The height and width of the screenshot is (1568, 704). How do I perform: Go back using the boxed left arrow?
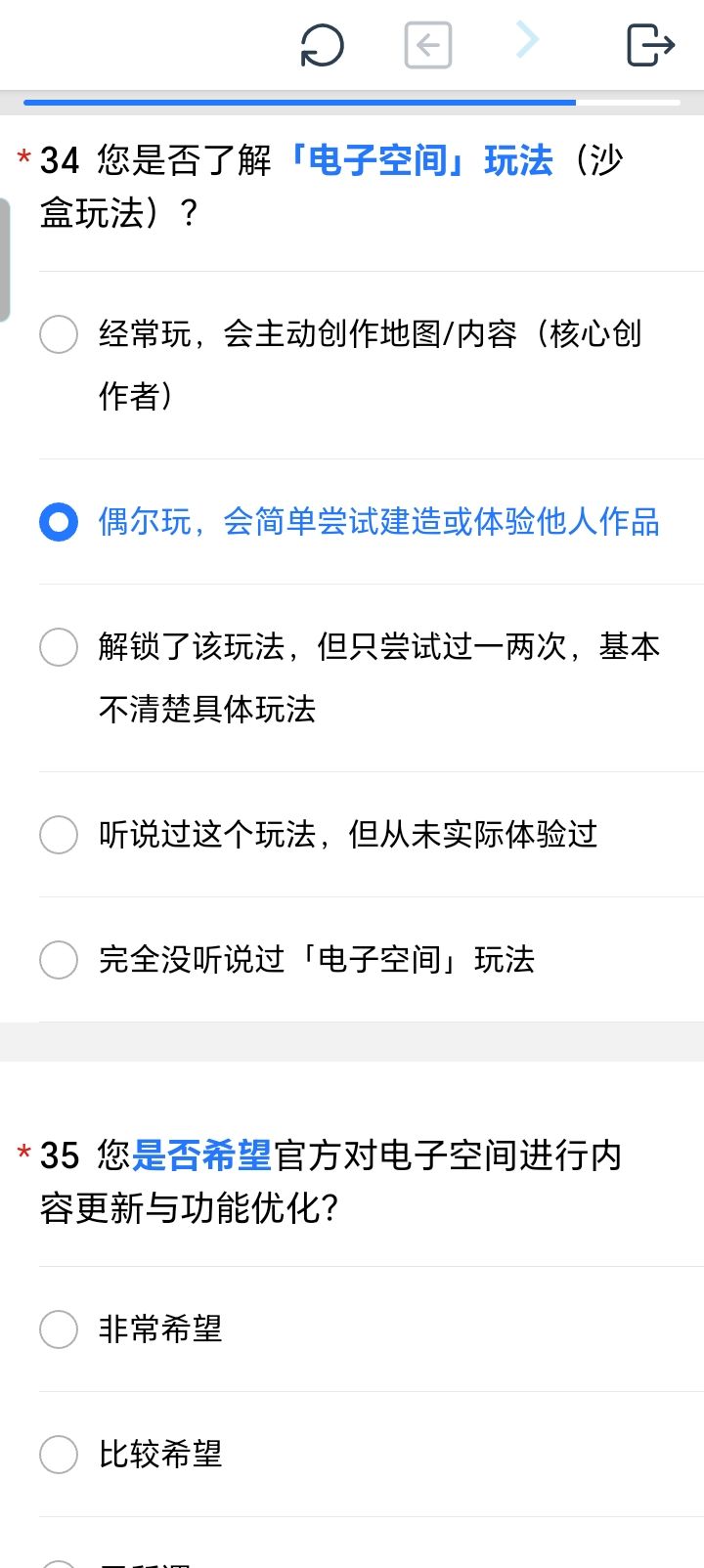(x=428, y=45)
